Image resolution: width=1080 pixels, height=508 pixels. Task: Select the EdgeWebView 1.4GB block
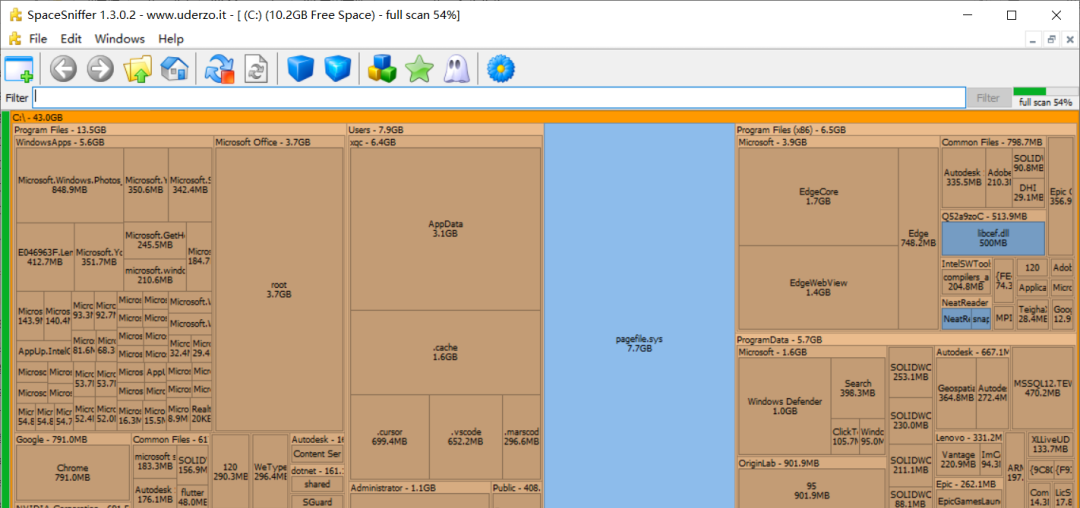point(818,287)
